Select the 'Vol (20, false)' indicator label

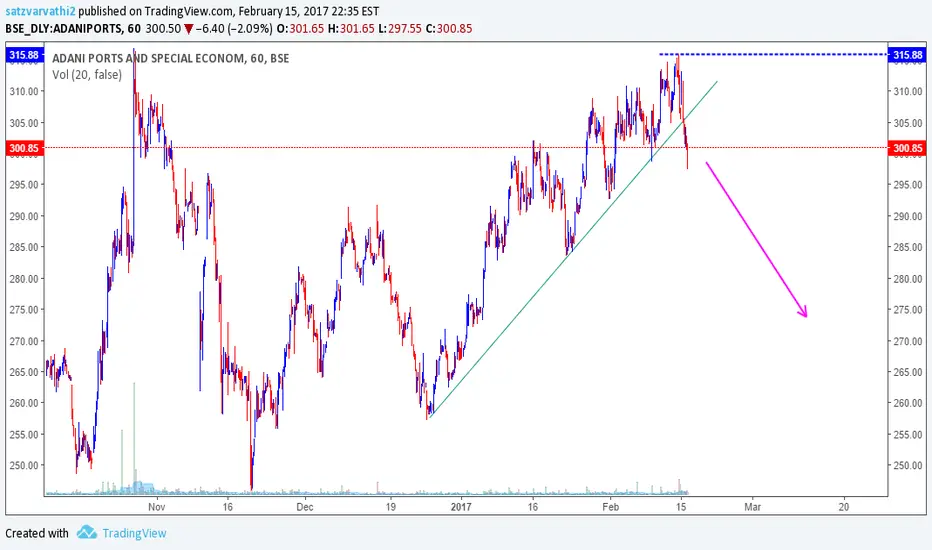[x=87, y=75]
